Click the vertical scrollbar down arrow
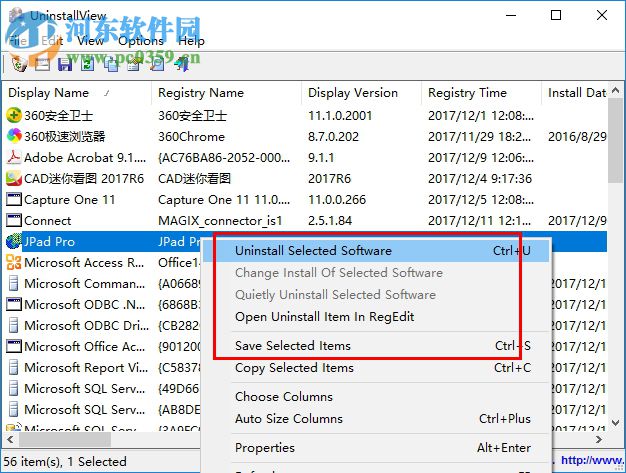 (x=616, y=422)
